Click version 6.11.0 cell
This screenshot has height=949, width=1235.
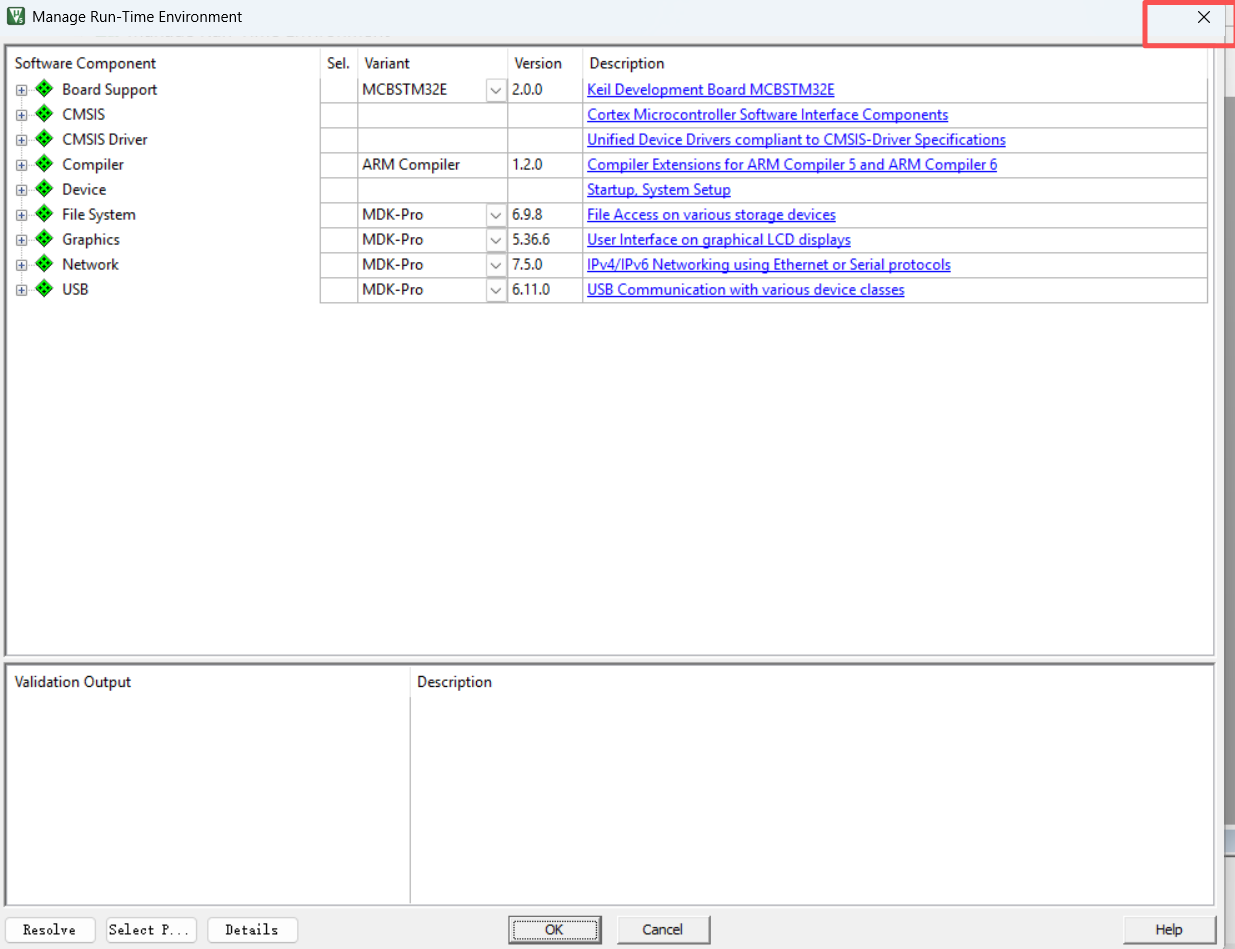click(x=545, y=290)
